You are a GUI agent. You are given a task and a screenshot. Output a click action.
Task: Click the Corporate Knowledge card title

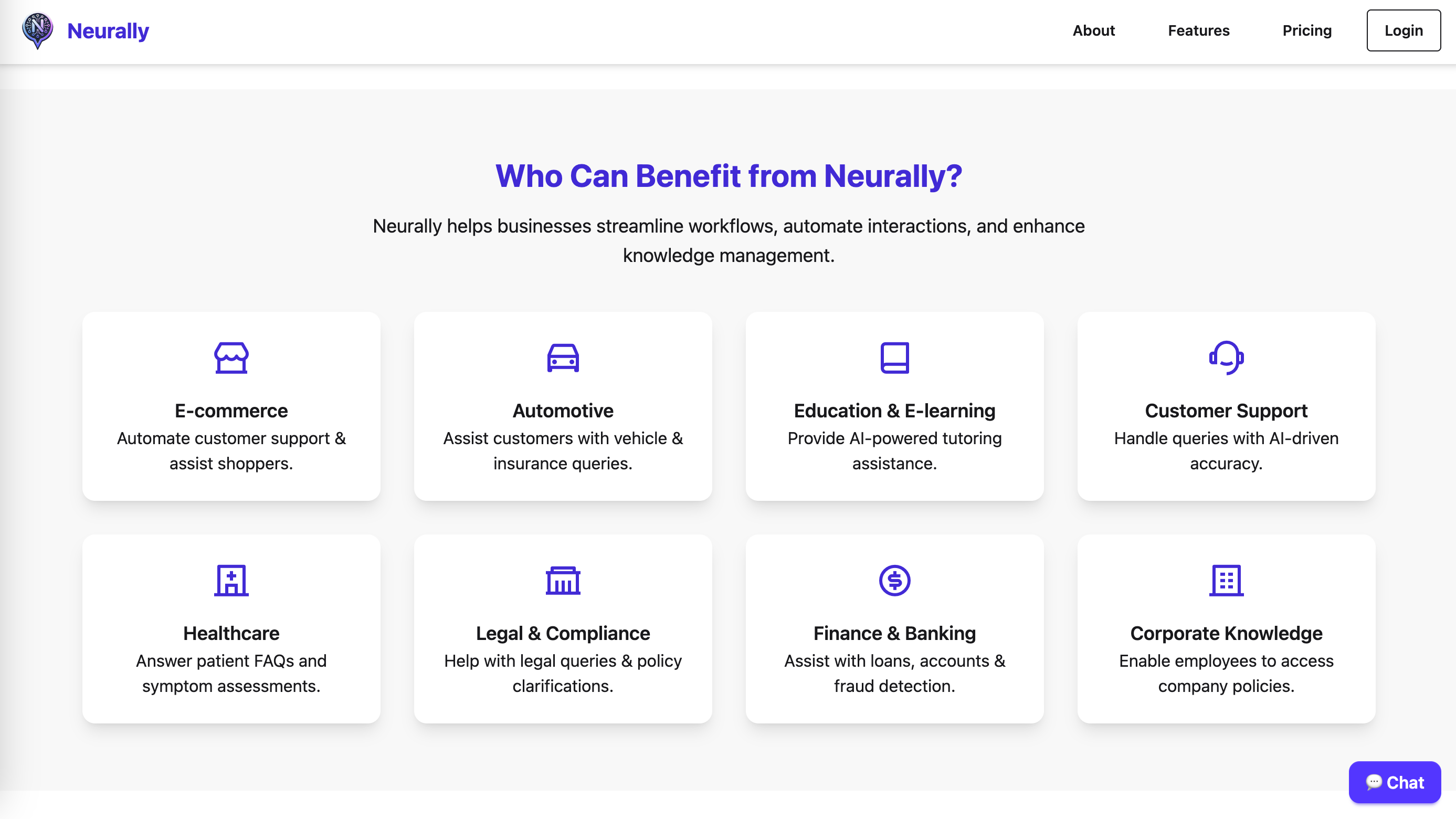pyautogui.click(x=1226, y=633)
